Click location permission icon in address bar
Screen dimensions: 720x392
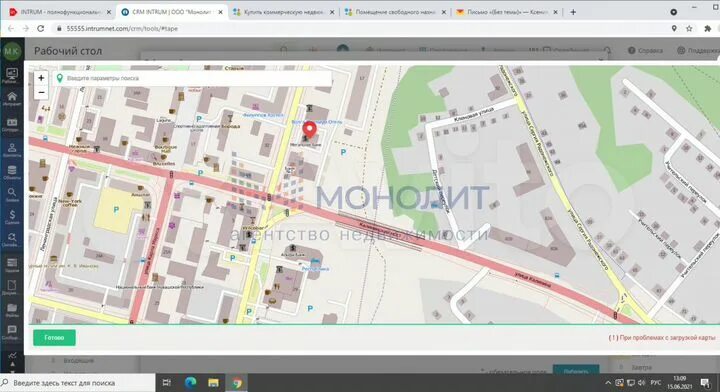click(674, 28)
